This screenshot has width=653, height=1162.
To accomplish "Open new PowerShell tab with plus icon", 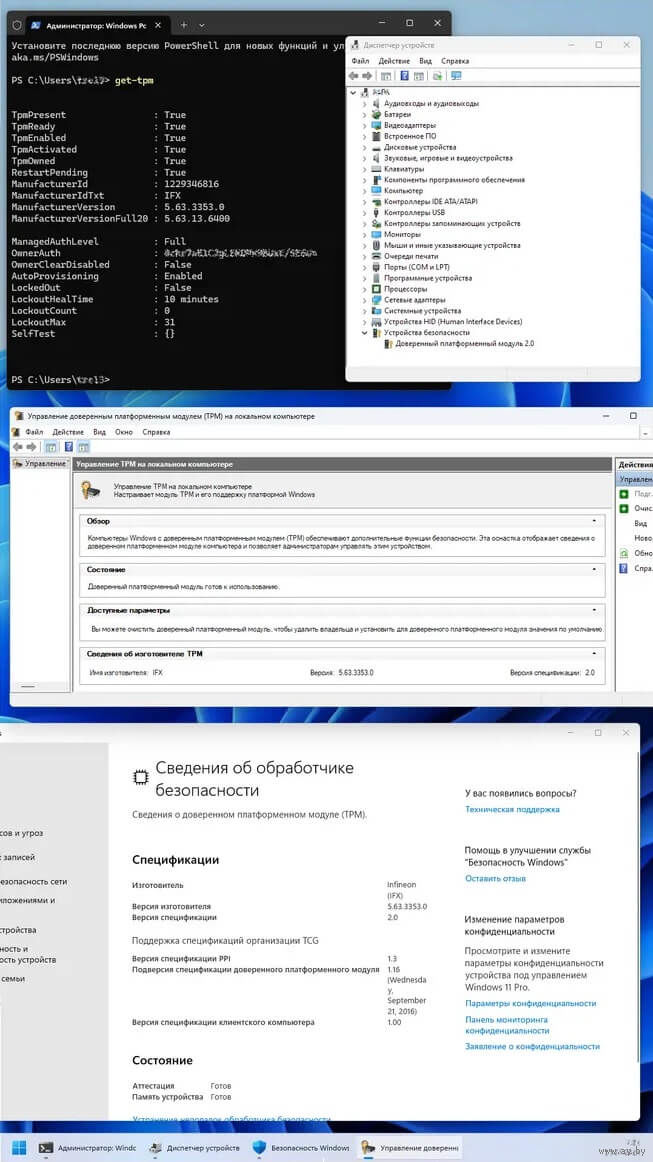I will click(183, 23).
